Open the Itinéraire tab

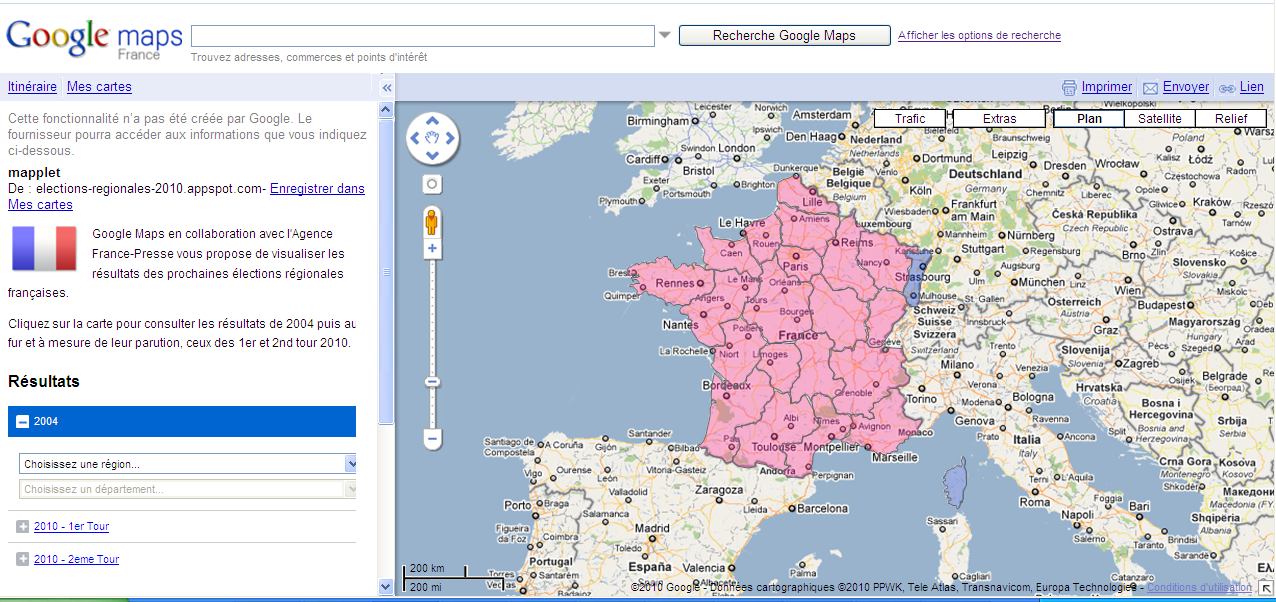click(32, 87)
